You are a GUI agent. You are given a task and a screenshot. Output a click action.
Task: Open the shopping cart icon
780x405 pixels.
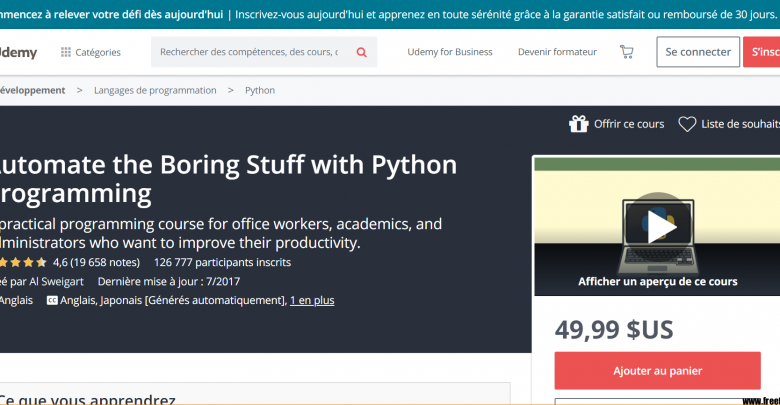[x=626, y=52]
